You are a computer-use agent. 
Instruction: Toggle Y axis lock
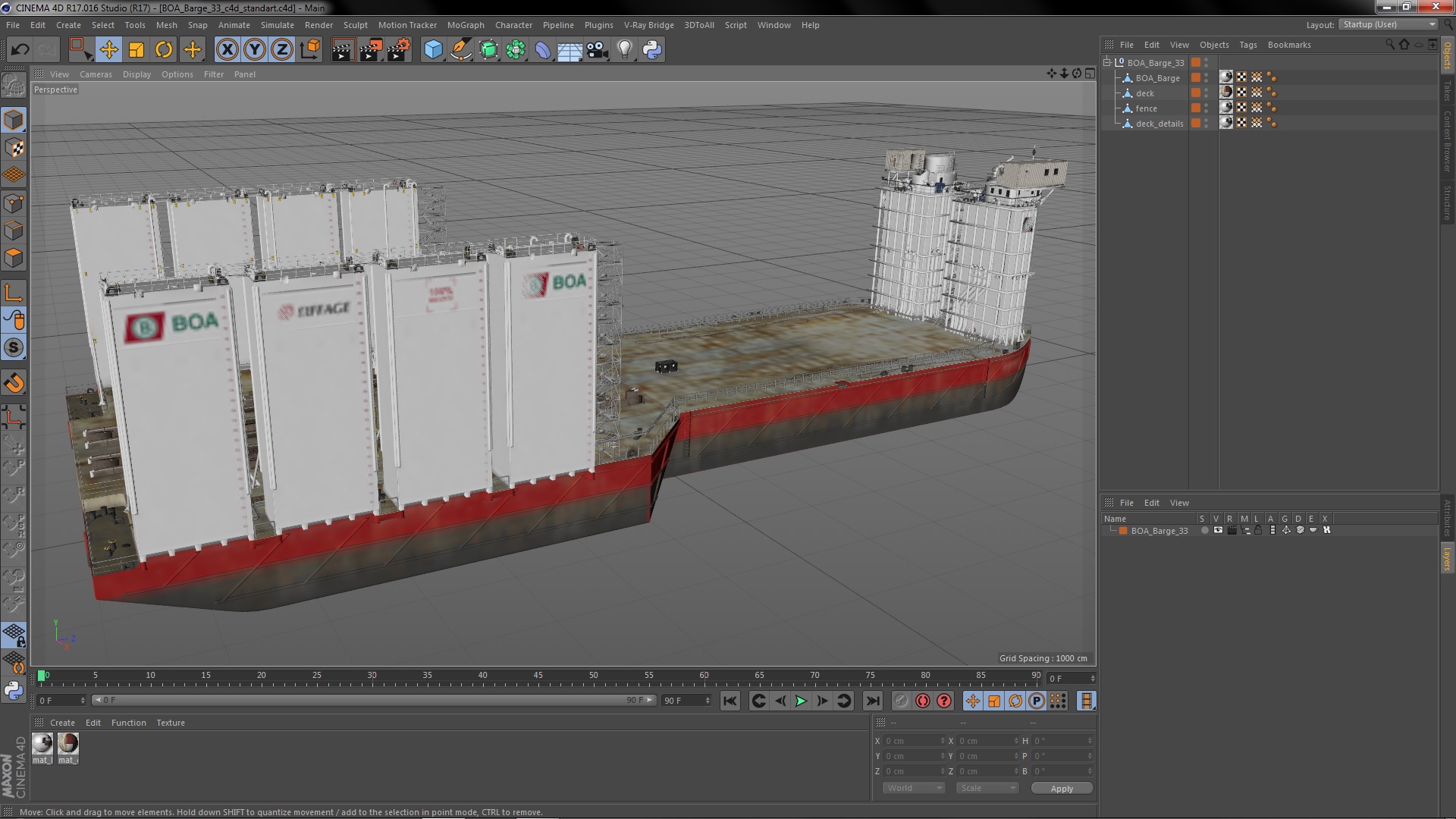[x=255, y=50]
